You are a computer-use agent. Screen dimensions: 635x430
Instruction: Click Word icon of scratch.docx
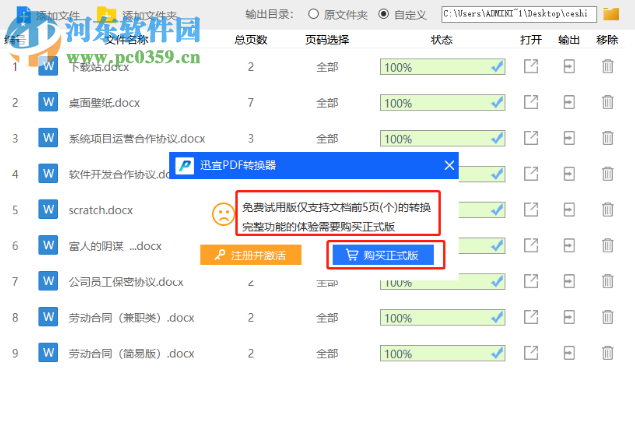click(x=48, y=209)
